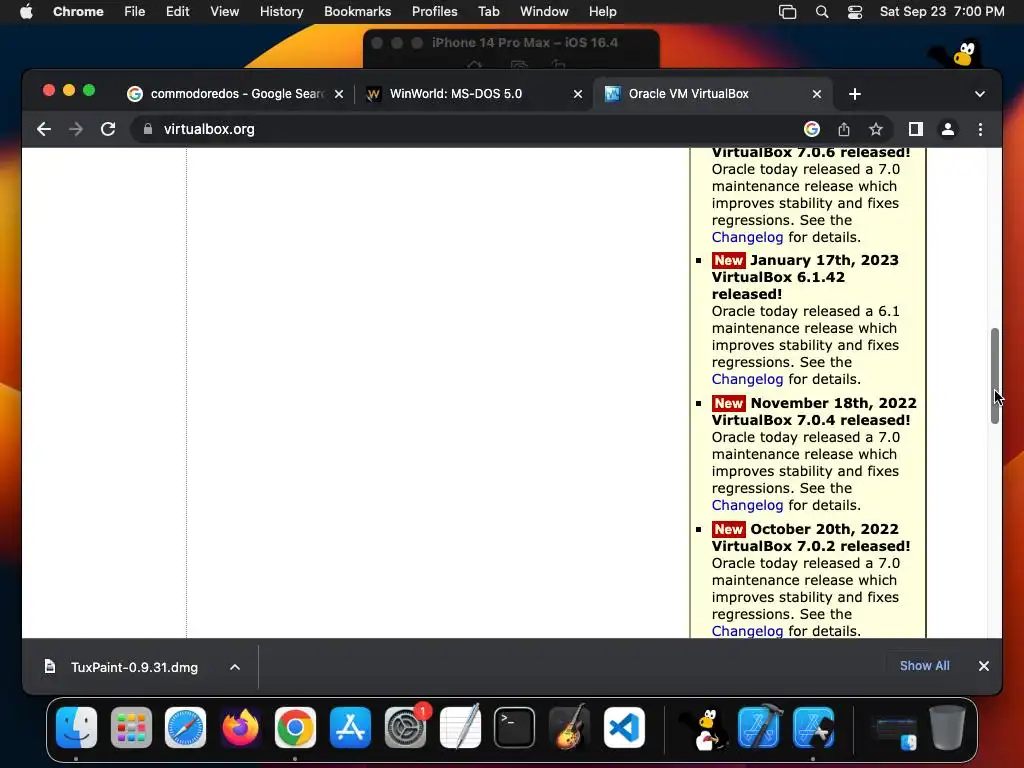Viewport: 1024px width, 768px height.
Task: Open Changelog link for VirtualBox 7.0.6
Action: point(747,237)
